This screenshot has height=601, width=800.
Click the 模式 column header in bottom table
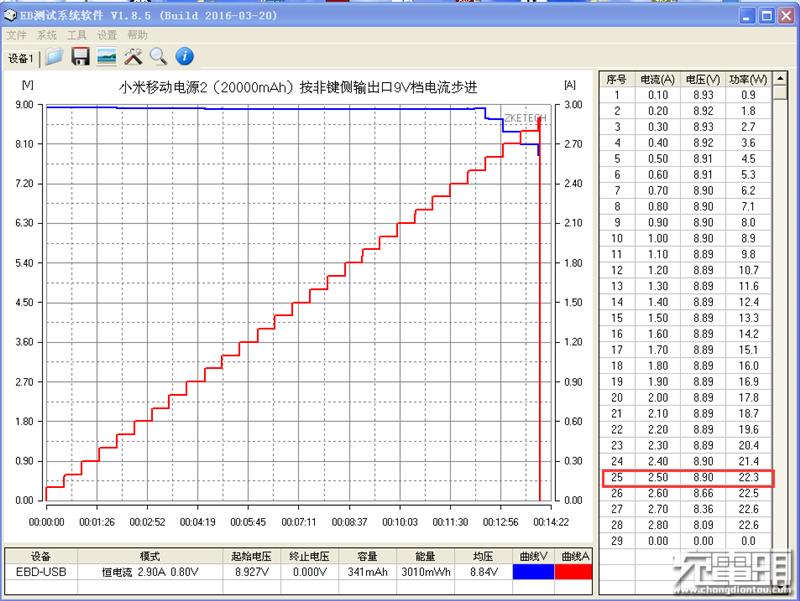click(150, 556)
